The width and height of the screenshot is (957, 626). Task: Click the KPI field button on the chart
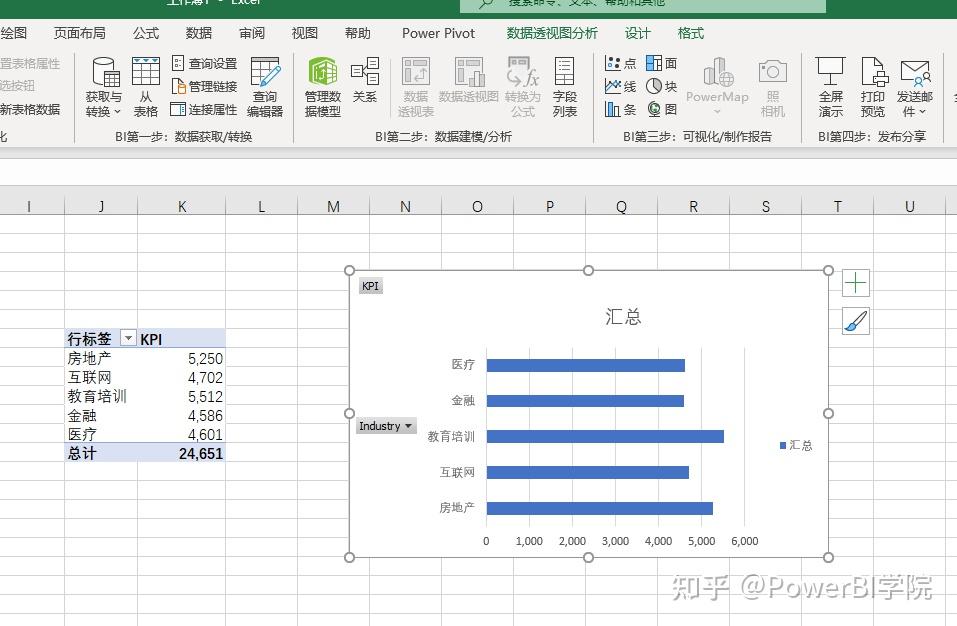370,286
